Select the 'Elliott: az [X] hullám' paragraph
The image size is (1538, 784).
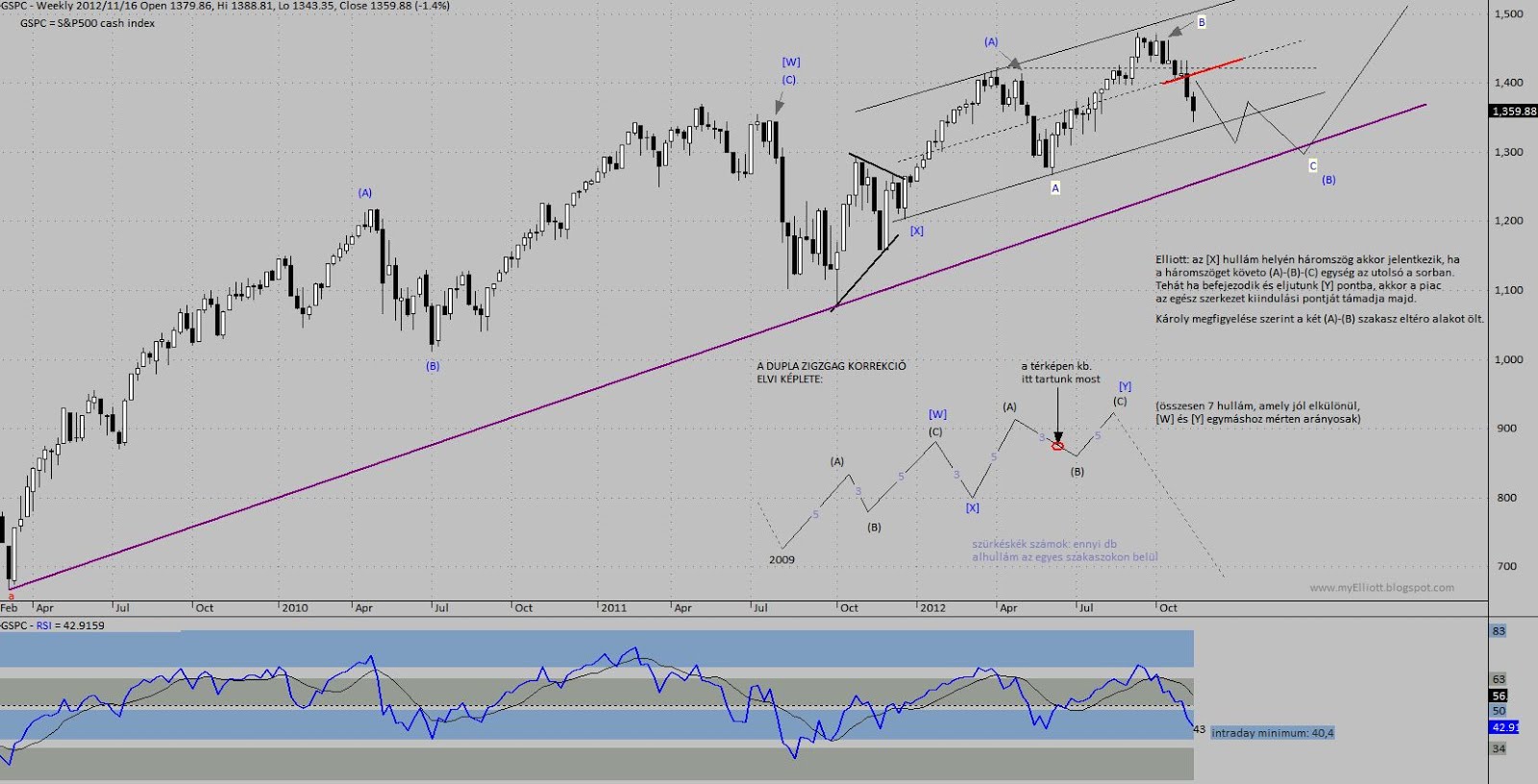1308,279
